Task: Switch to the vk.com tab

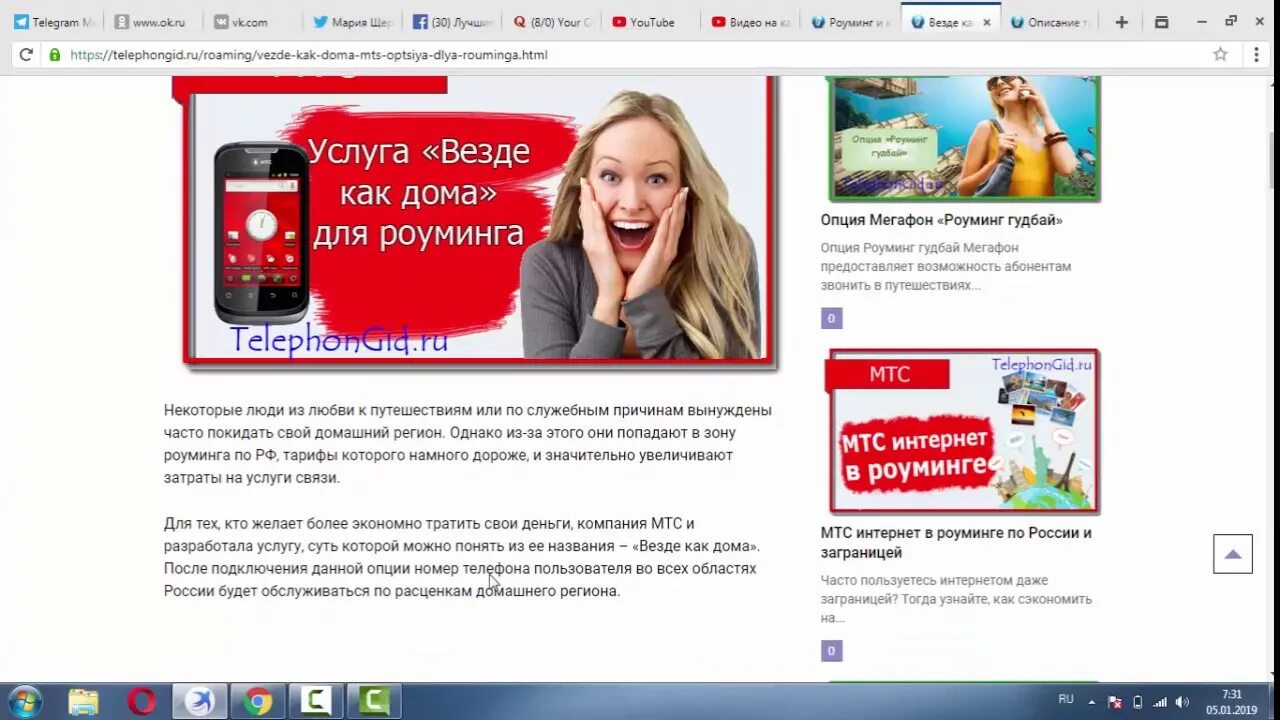Action: click(x=252, y=22)
